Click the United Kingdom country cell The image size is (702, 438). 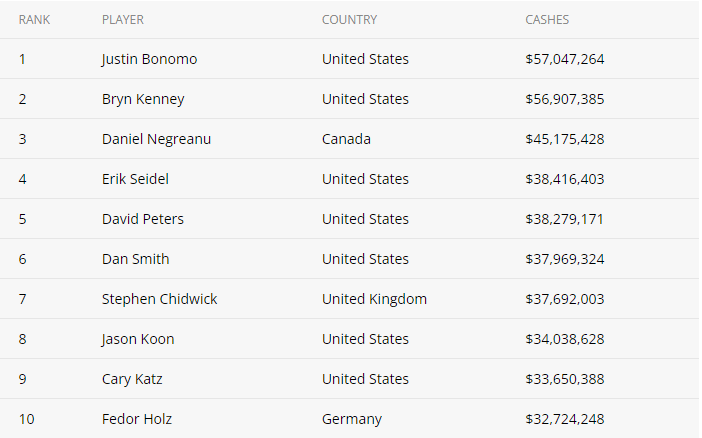click(x=374, y=299)
